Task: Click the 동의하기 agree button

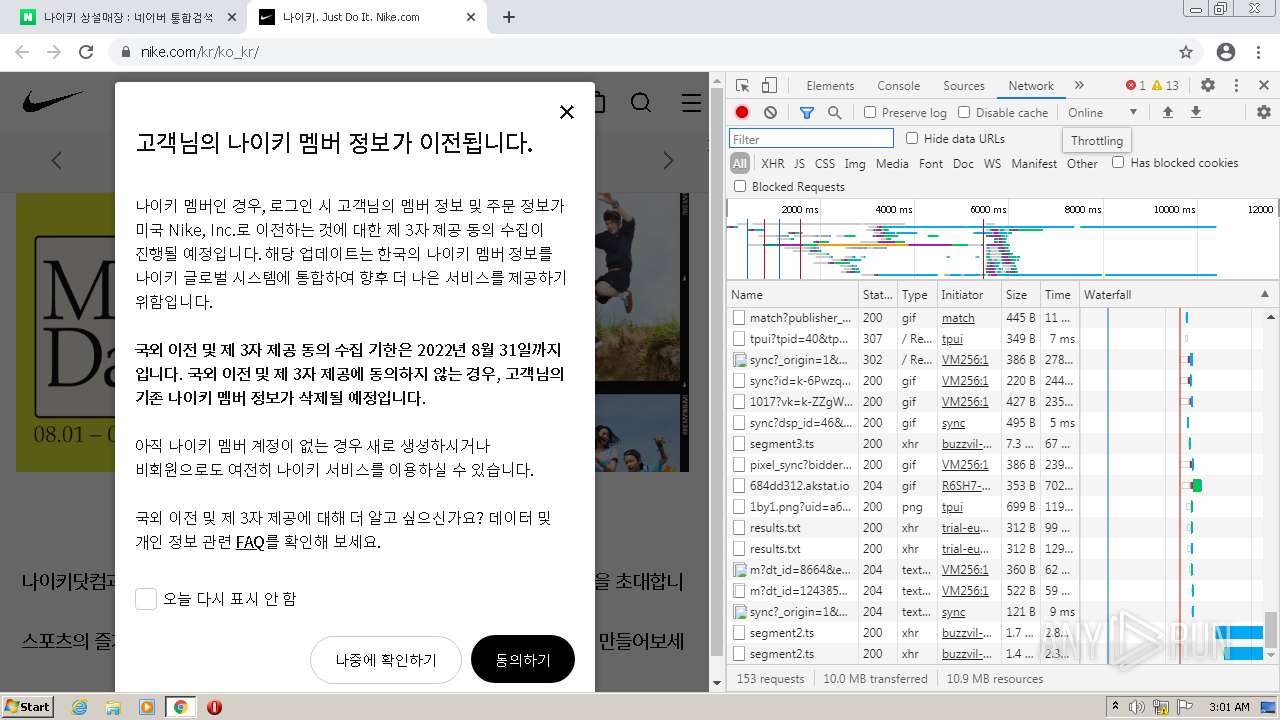Action: (x=523, y=660)
